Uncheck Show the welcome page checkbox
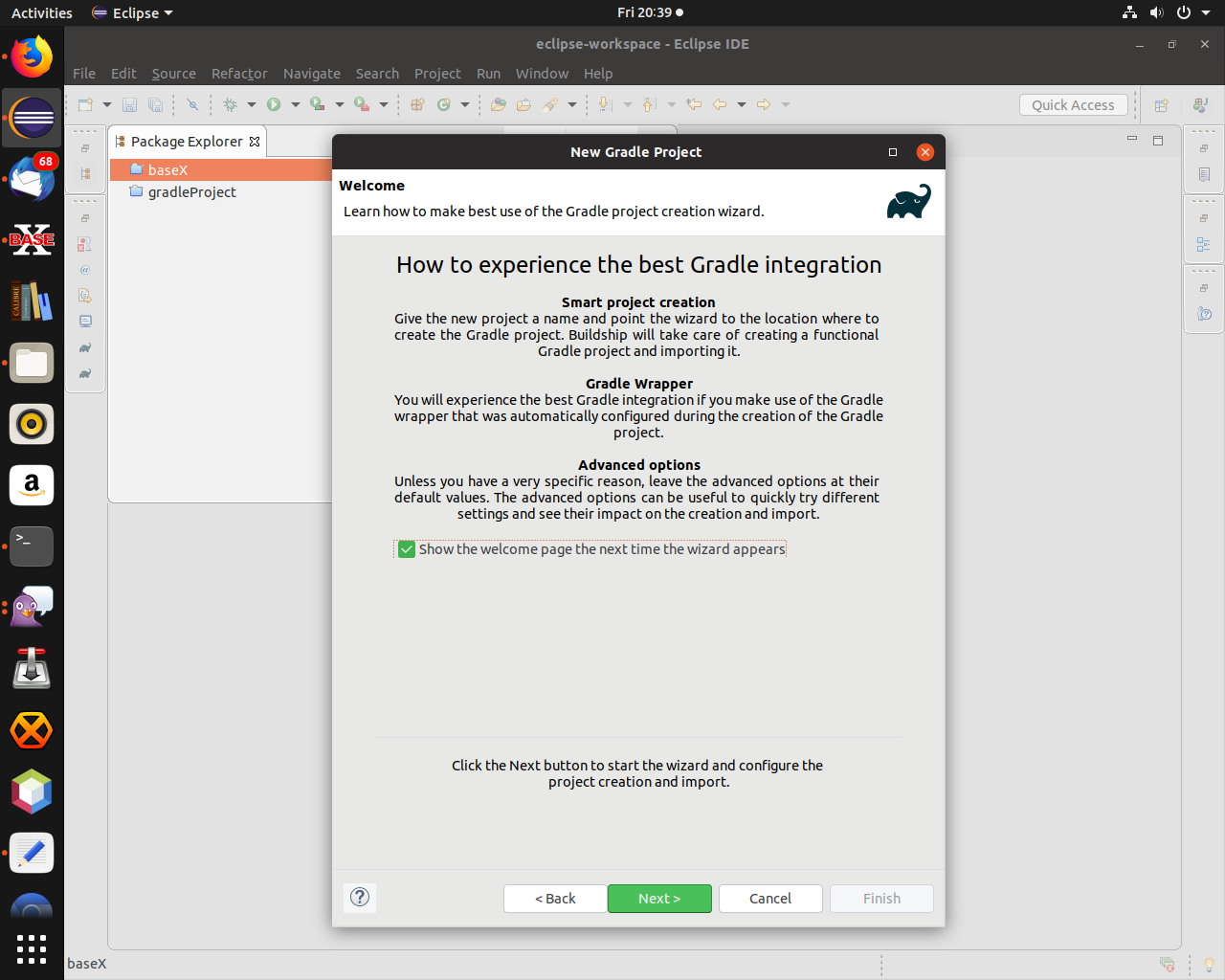This screenshot has height=980, width=1225. click(x=407, y=549)
